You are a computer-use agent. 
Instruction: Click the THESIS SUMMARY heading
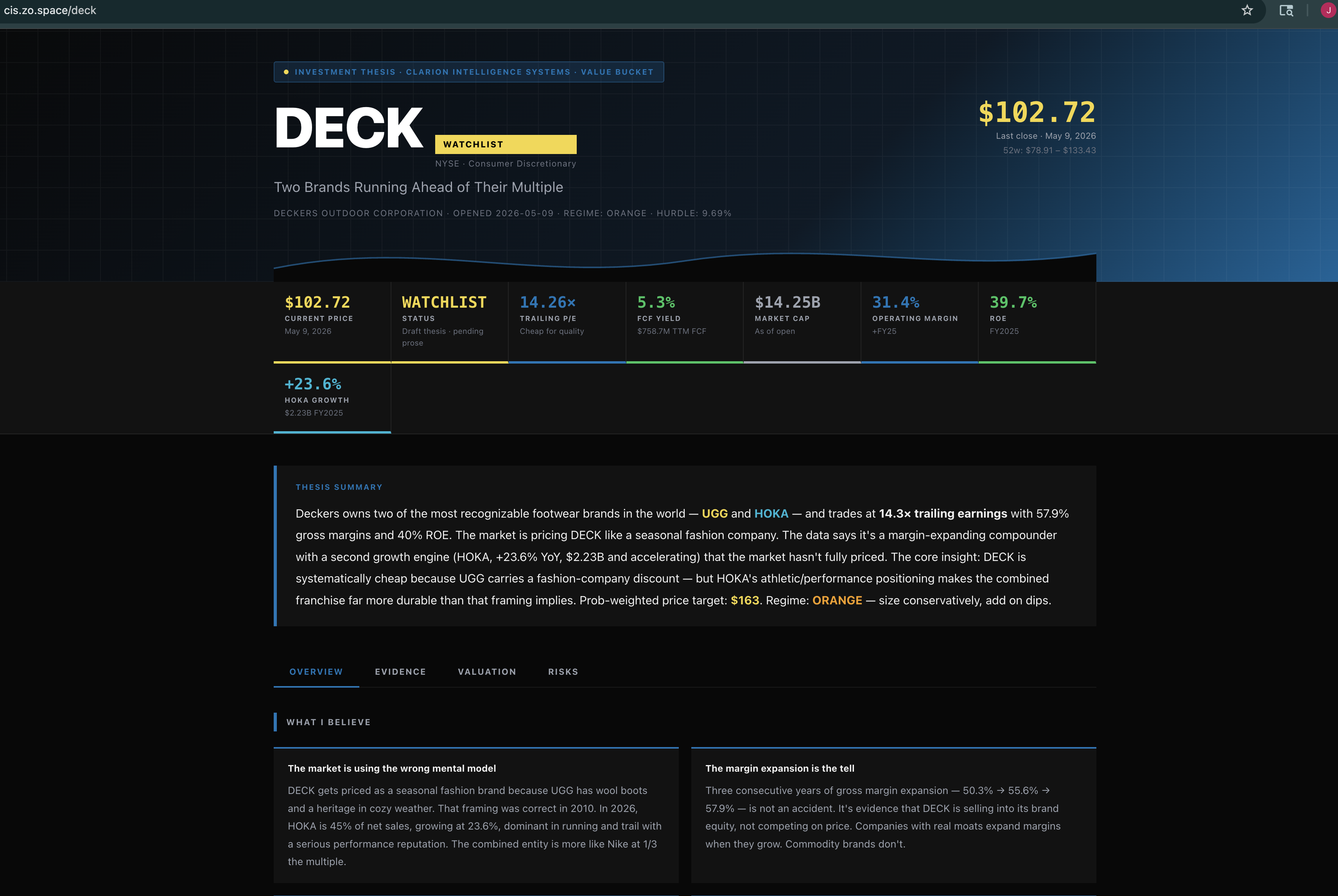(x=339, y=487)
